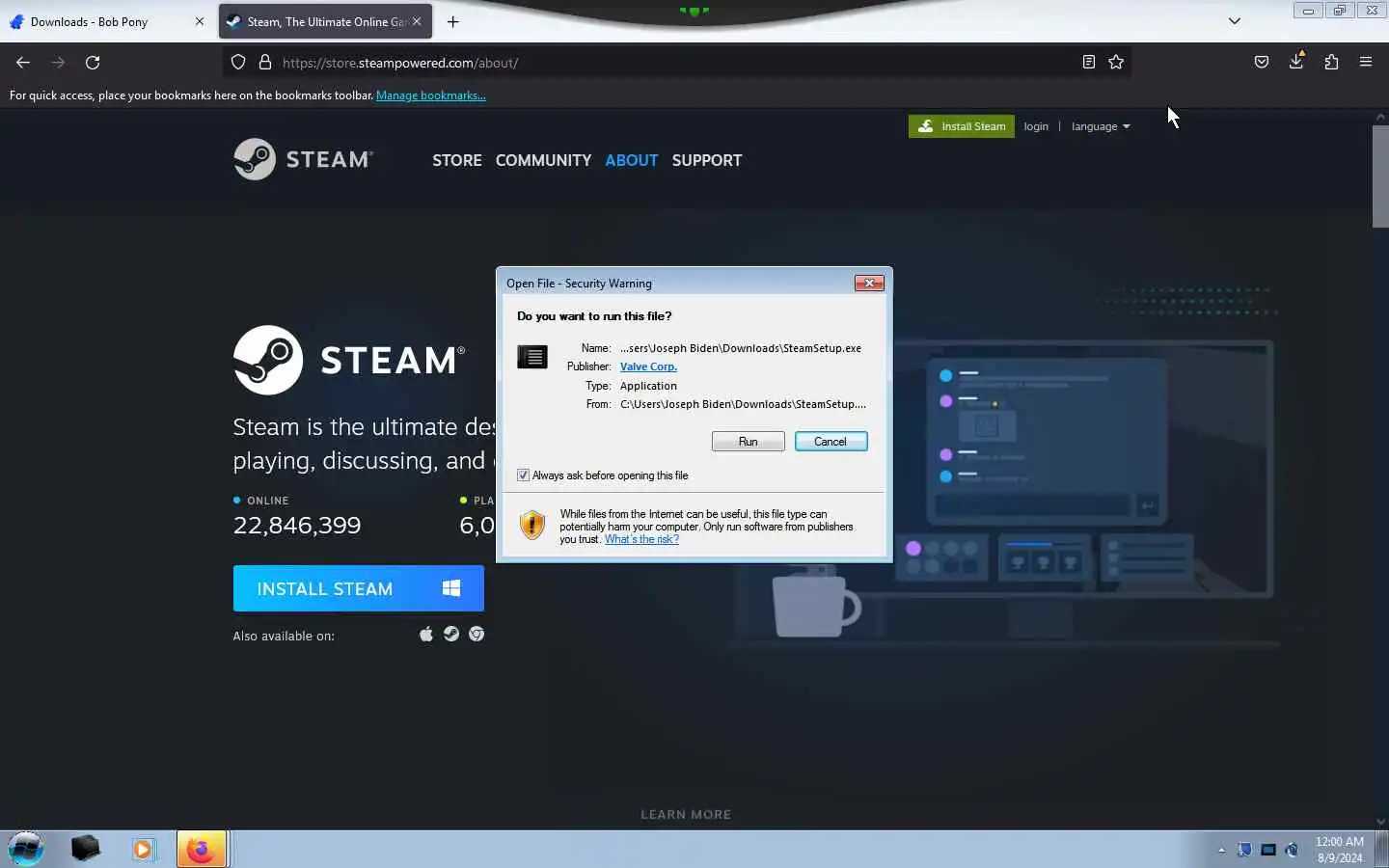The width and height of the screenshot is (1389, 868).
Task: Click the security shield warning icon
Action: 532,525
